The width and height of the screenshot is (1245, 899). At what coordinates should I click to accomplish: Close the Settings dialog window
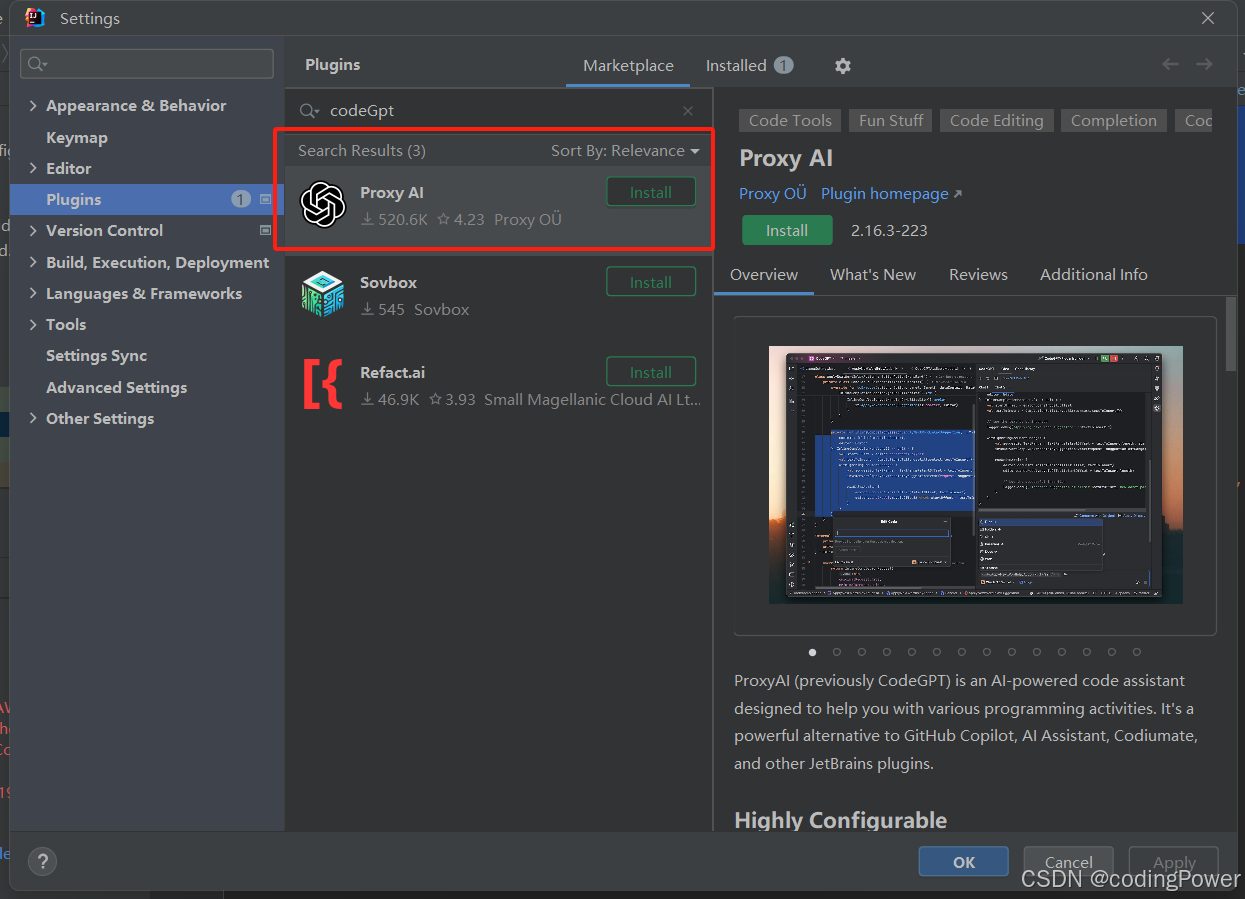point(1208,18)
